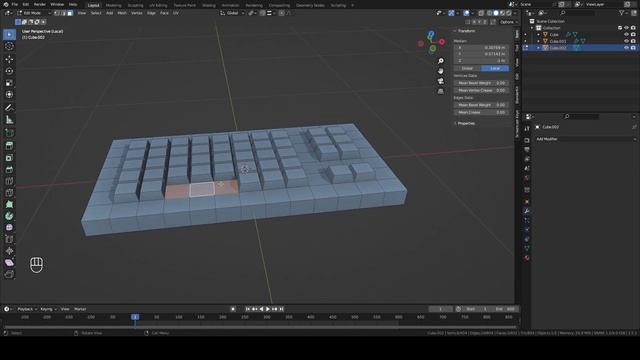Select the Poly Build tool

click(x=9, y=204)
